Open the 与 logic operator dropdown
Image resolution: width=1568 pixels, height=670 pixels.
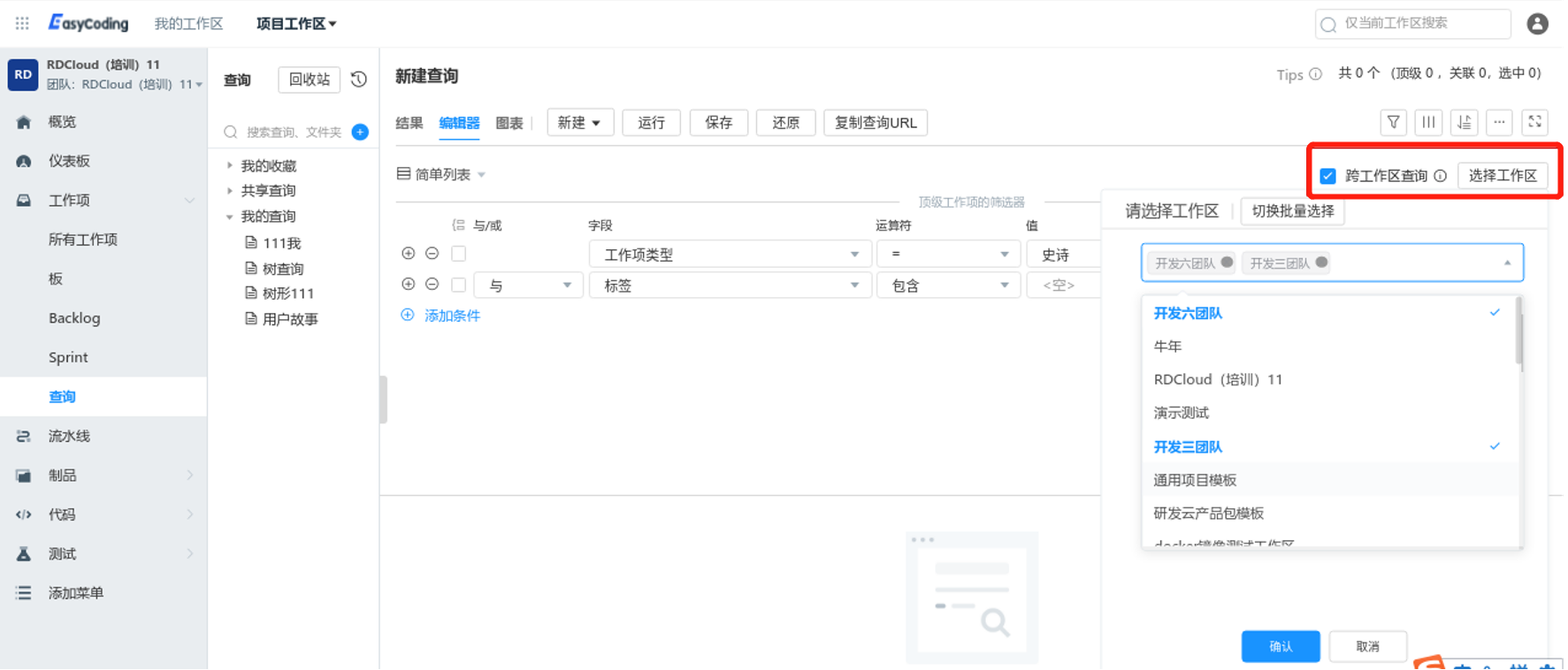tap(528, 286)
